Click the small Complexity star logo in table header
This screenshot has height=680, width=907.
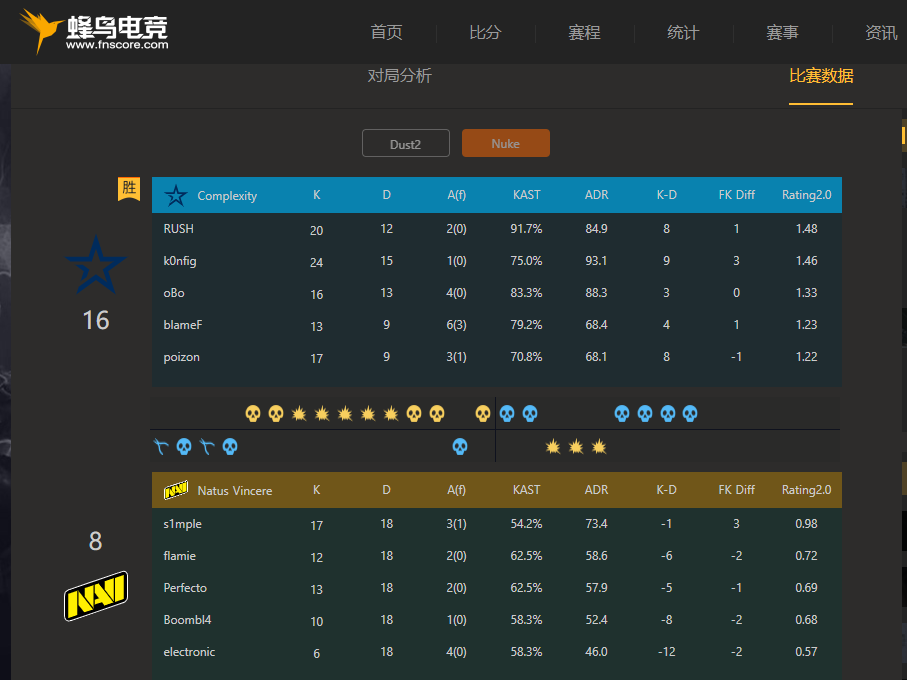tap(176, 195)
